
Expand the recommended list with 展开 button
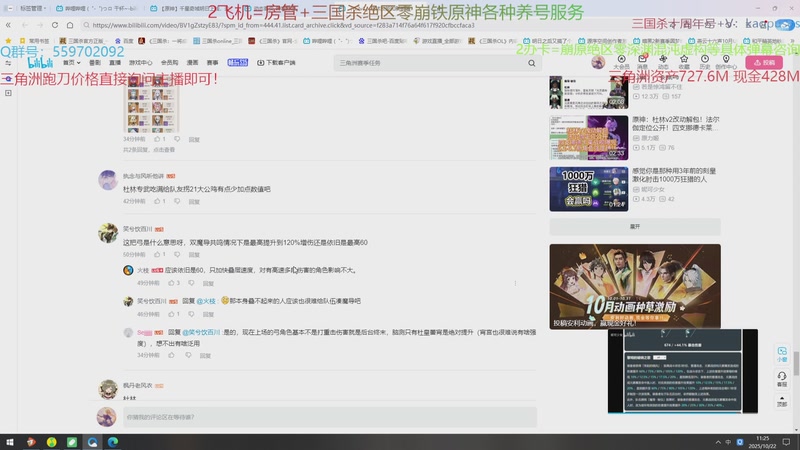[x=635, y=227]
